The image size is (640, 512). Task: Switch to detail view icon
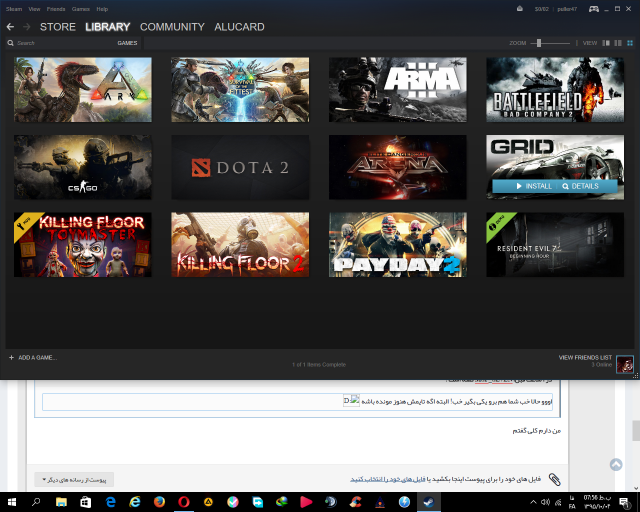606,43
